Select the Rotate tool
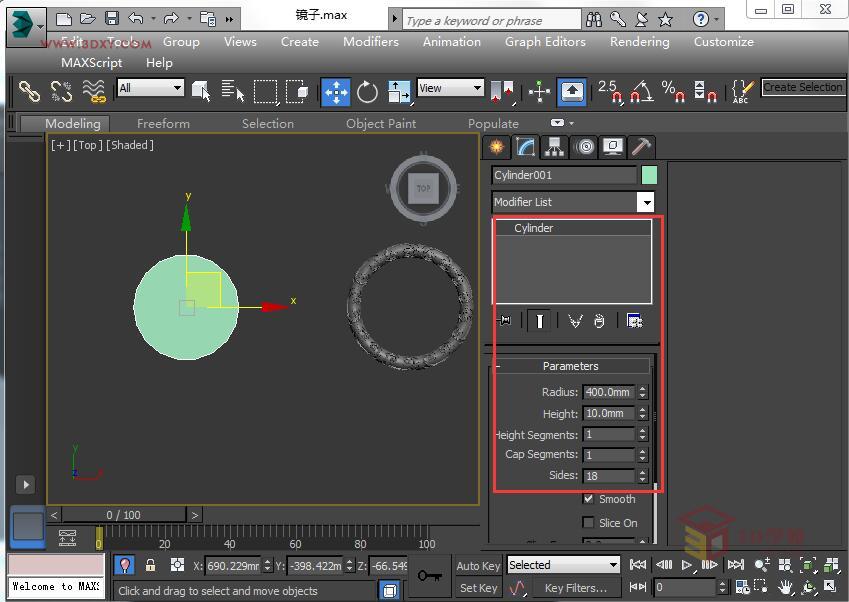 click(x=368, y=93)
